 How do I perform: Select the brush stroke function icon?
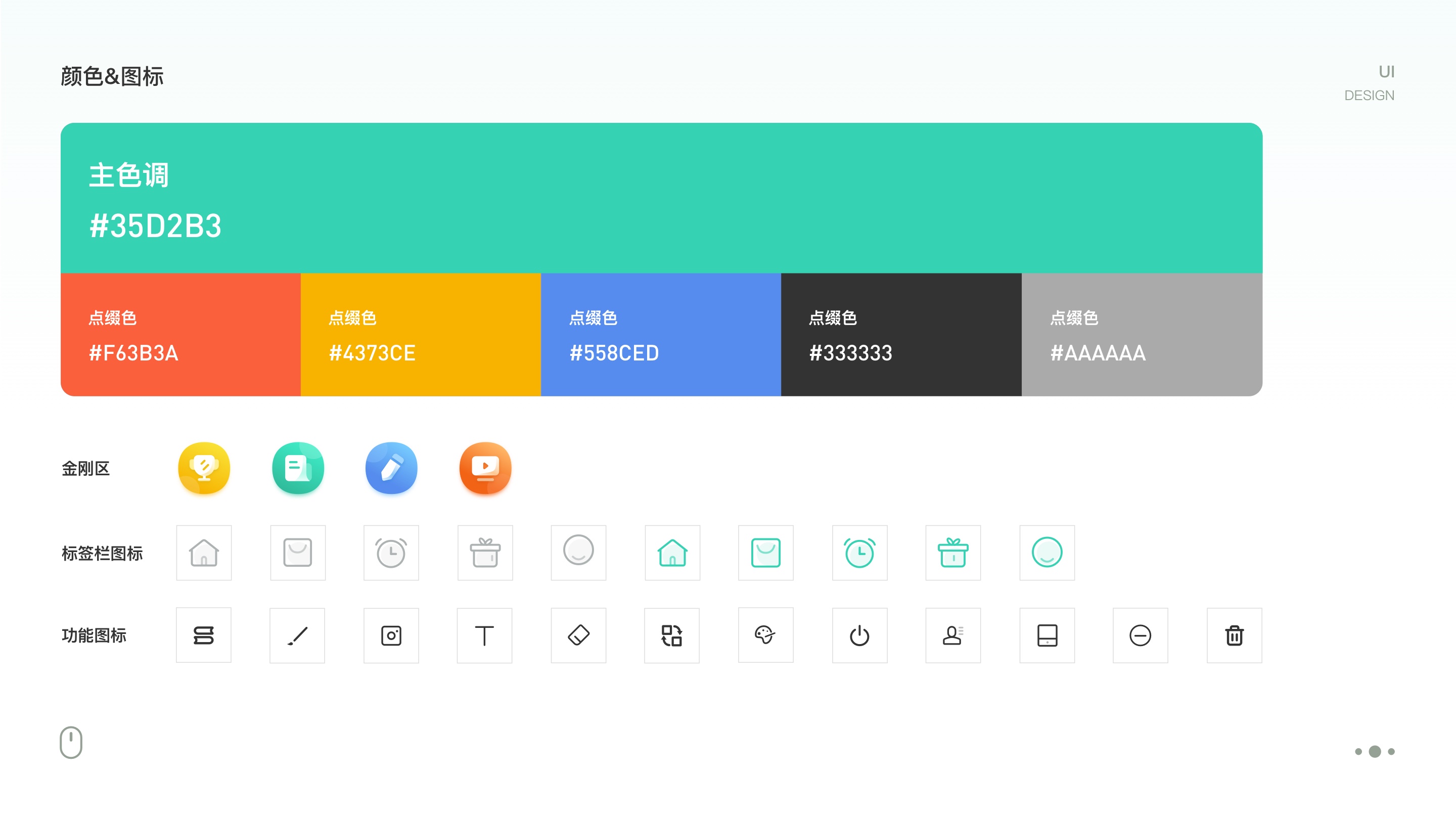(297, 635)
